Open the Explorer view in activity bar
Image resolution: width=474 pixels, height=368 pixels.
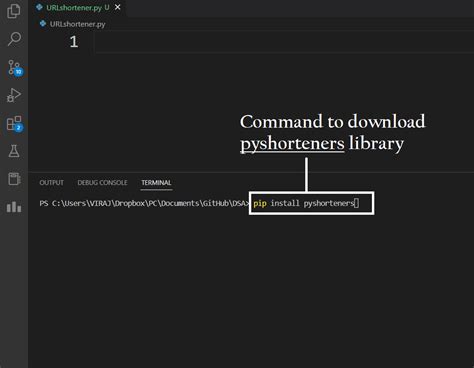(14, 11)
